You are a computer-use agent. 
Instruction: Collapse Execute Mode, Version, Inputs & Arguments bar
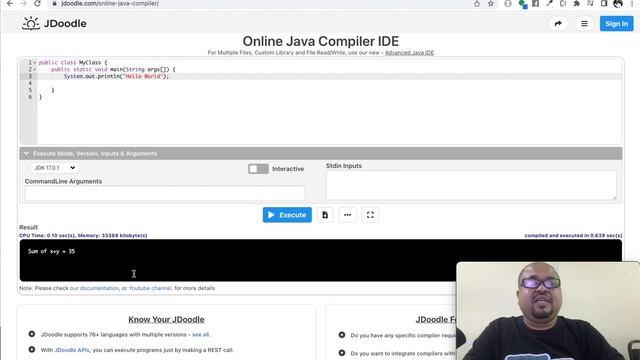pyautogui.click(x=321, y=153)
